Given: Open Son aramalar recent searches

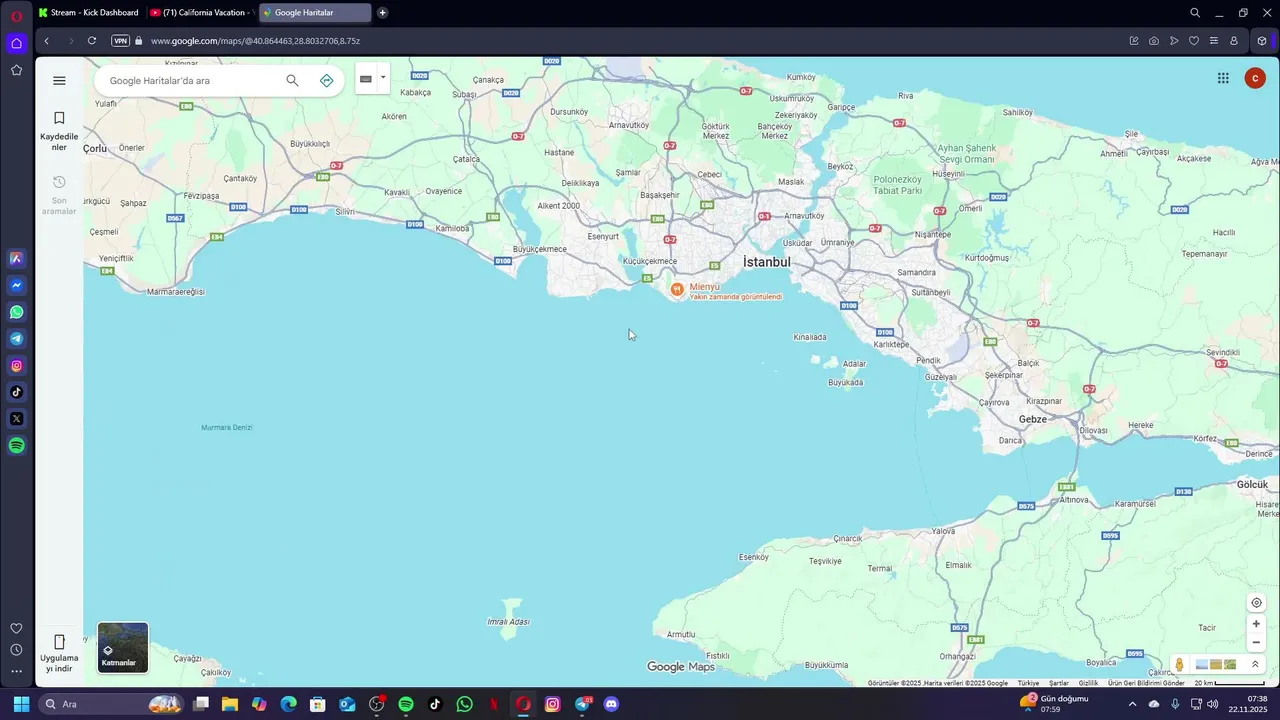Looking at the screenshot, I should point(59,195).
